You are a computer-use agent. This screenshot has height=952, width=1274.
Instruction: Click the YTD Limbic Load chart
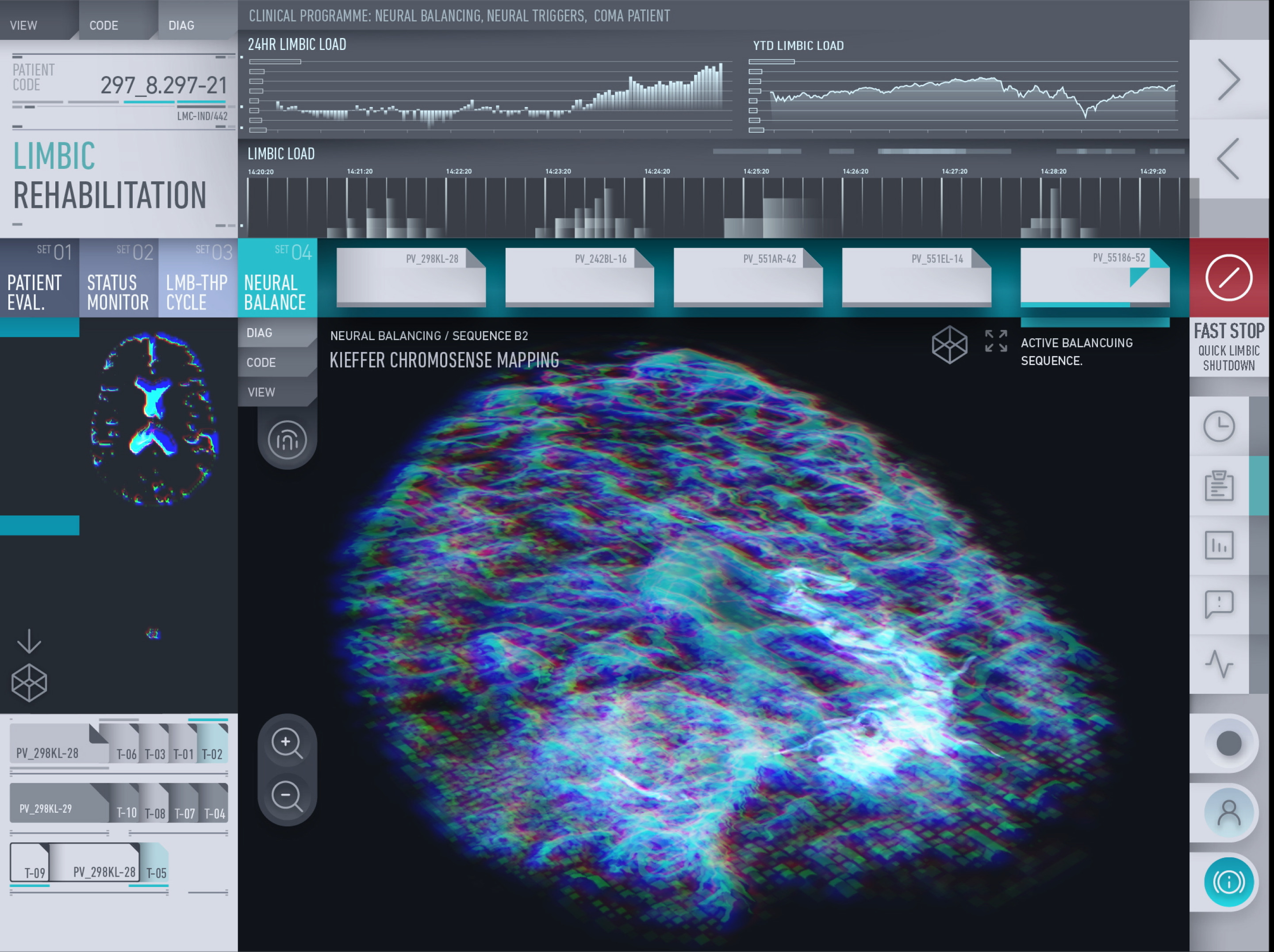[963, 96]
